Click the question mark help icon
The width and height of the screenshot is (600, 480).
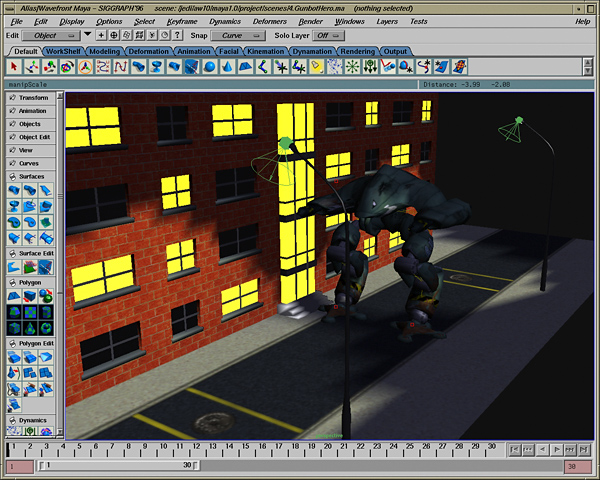[177, 36]
